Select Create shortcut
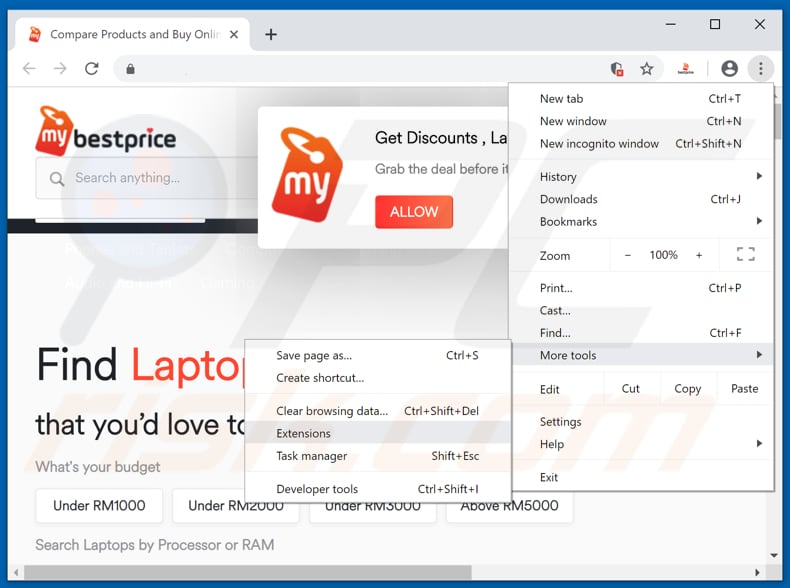The height and width of the screenshot is (588, 790). [378, 378]
